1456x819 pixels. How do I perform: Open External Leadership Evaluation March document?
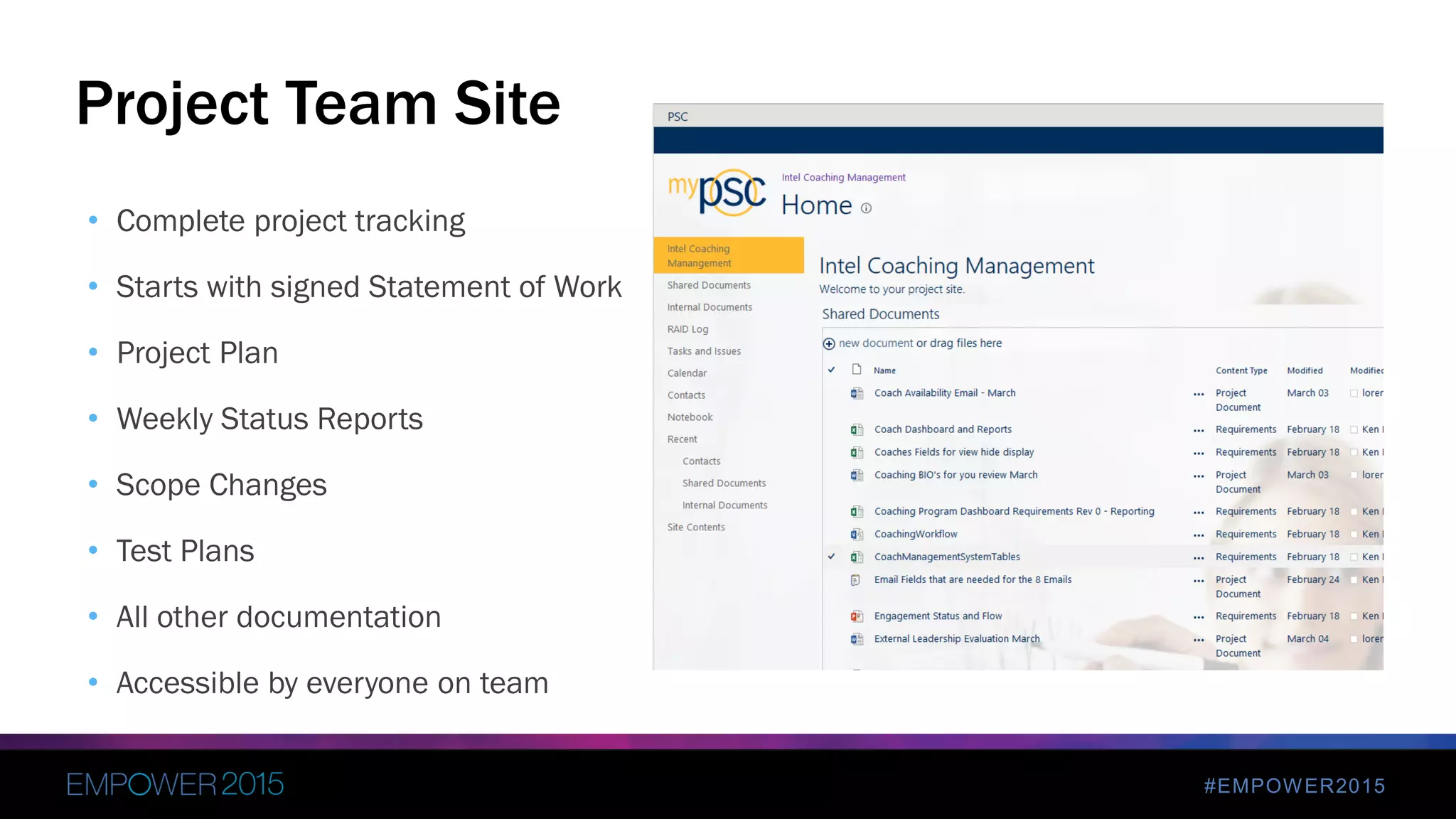[x=957, y=639]
